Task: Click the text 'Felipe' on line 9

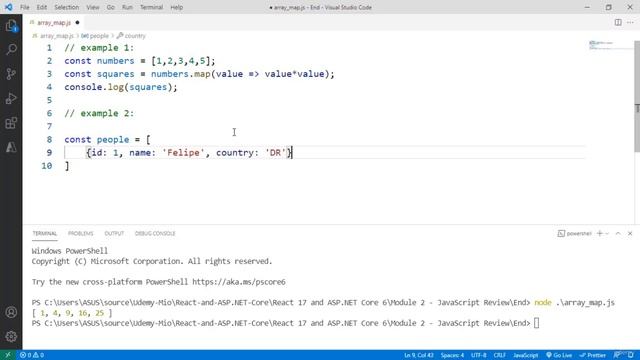Action: pyautogui.click(x=183, y=153)
